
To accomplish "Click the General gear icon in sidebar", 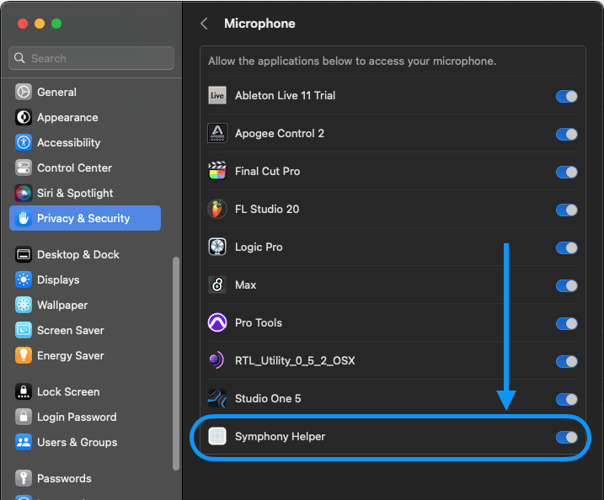I will [23, 92].
